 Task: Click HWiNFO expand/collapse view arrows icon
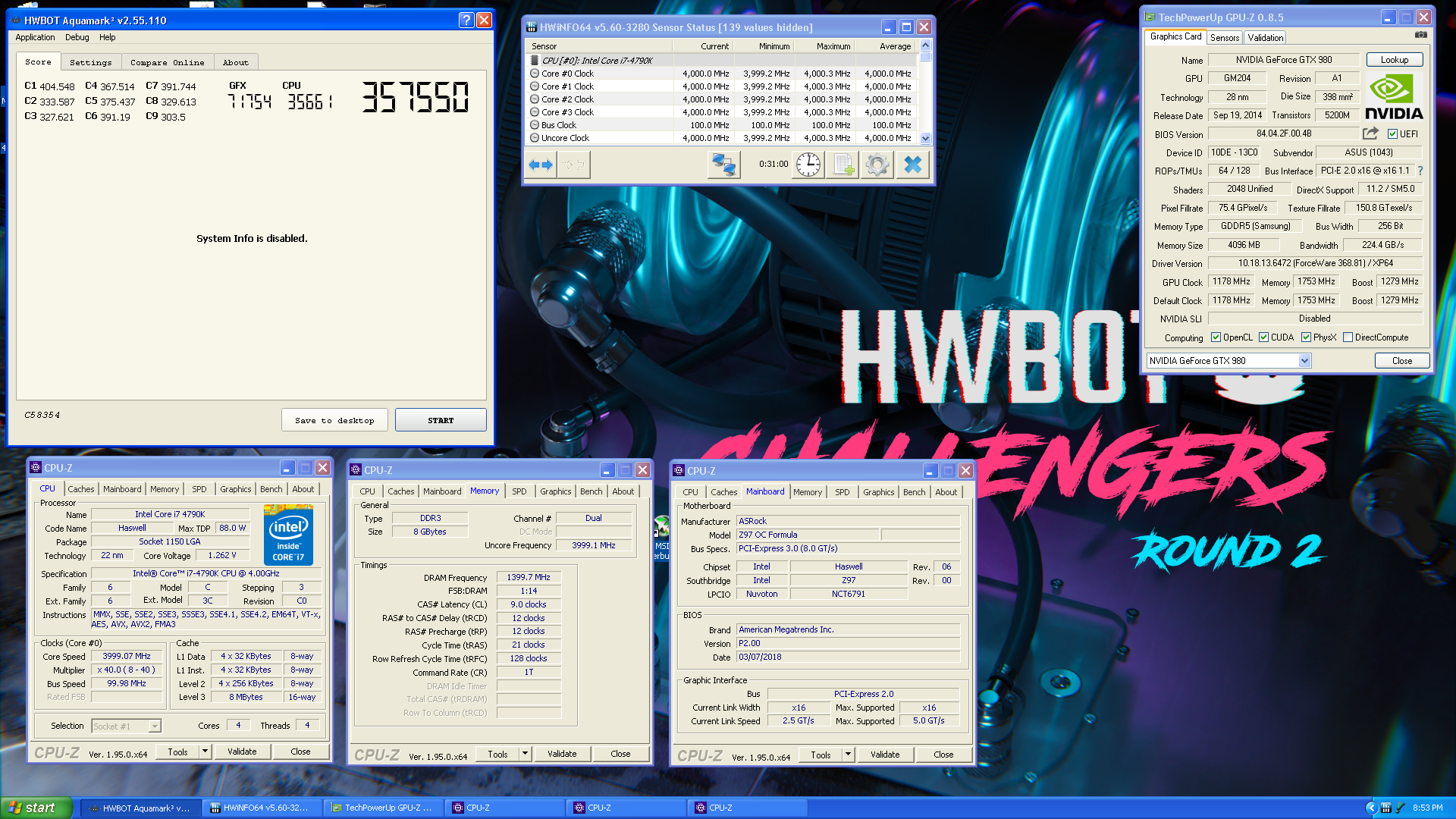pyautogui.click(x=541, y=165)
